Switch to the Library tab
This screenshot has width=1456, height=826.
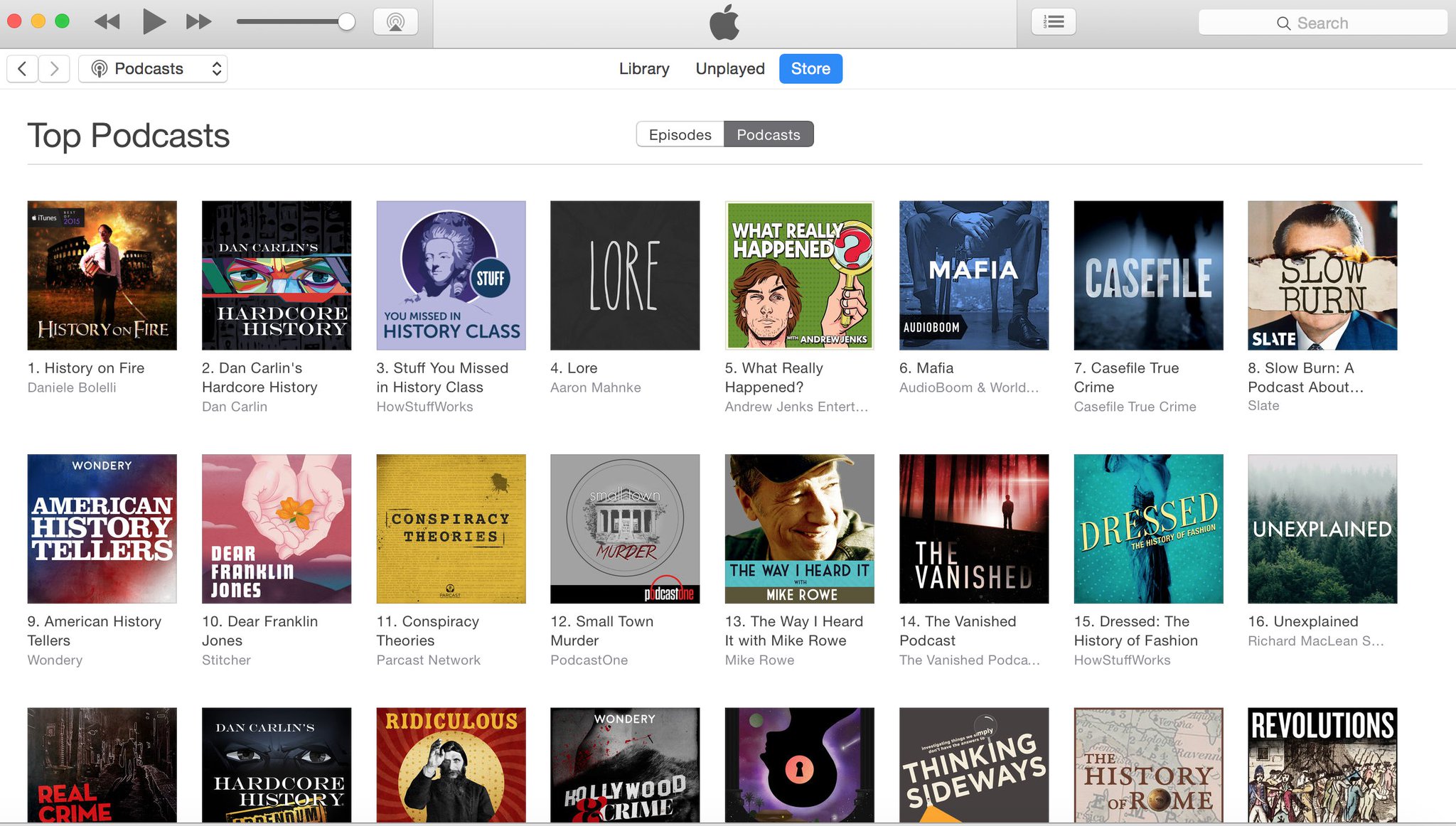click(x=644, y=69)
